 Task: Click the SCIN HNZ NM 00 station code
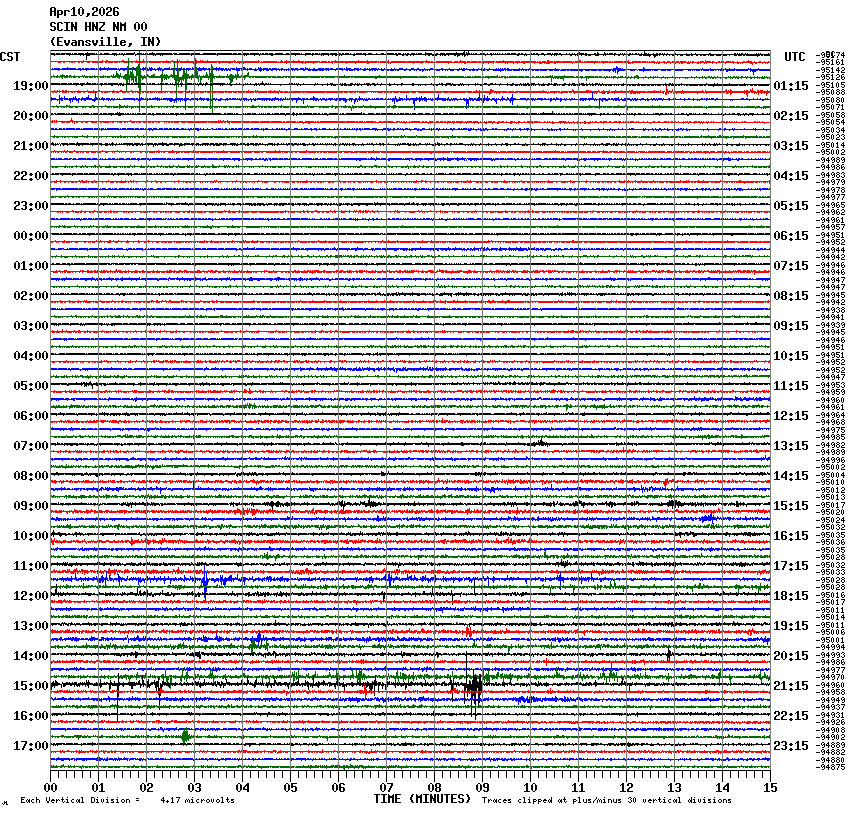click(x=99, y=27)
